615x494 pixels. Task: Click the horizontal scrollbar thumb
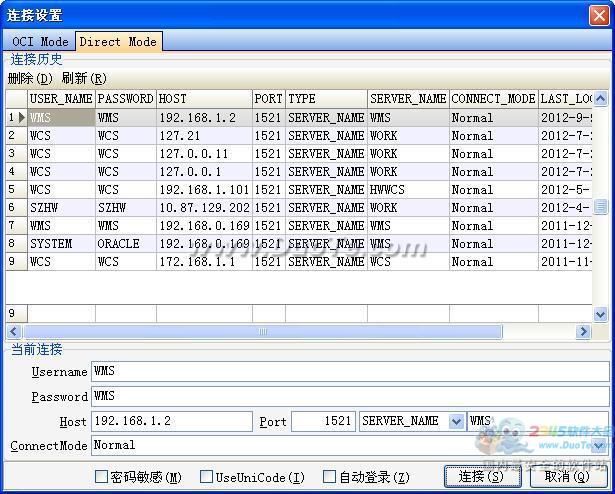(x=262, y=332)
